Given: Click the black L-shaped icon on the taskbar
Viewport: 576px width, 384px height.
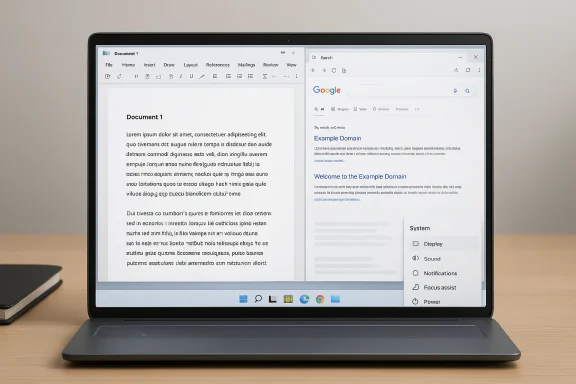Looking at the screenshot, I should coord(273,299).
